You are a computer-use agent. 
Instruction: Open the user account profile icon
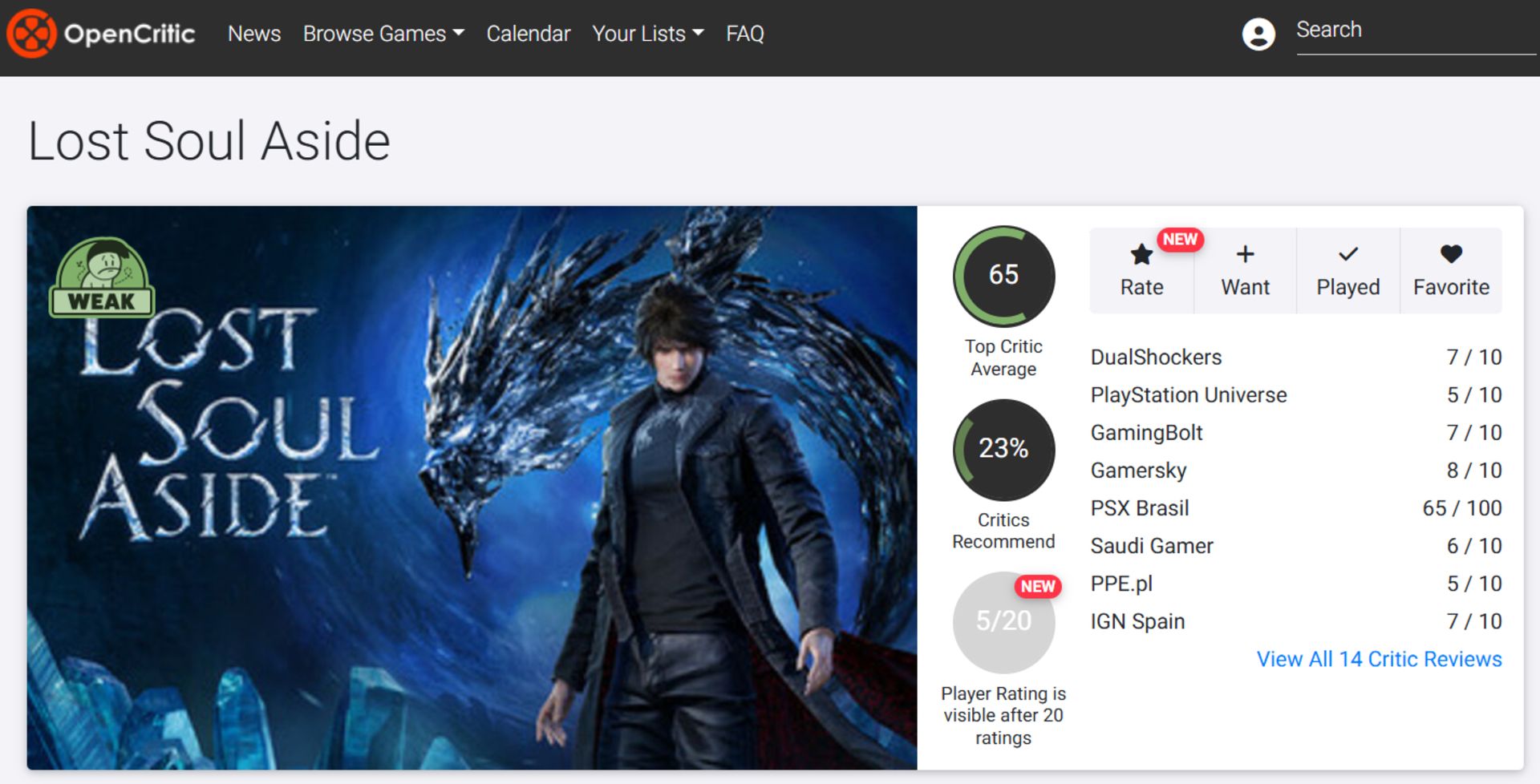click(1258, 34)
